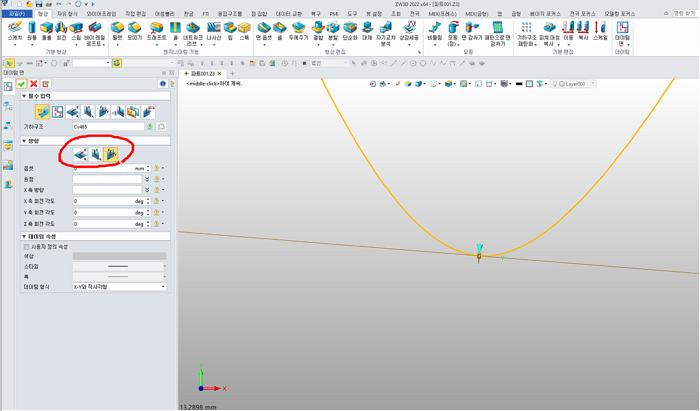
Task: Collapse the 방향 section
Action: [24, 141]
